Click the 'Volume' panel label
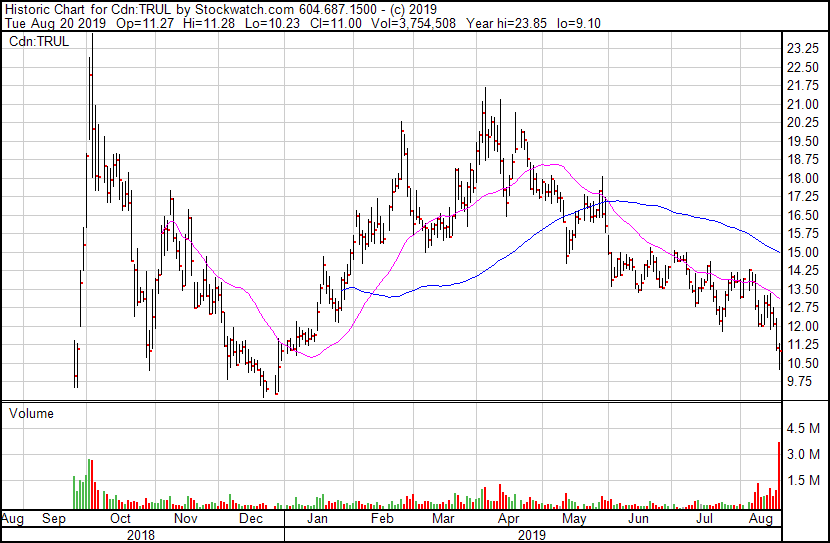This screenshot has height=543, width=830. click(x=31, y=413)
